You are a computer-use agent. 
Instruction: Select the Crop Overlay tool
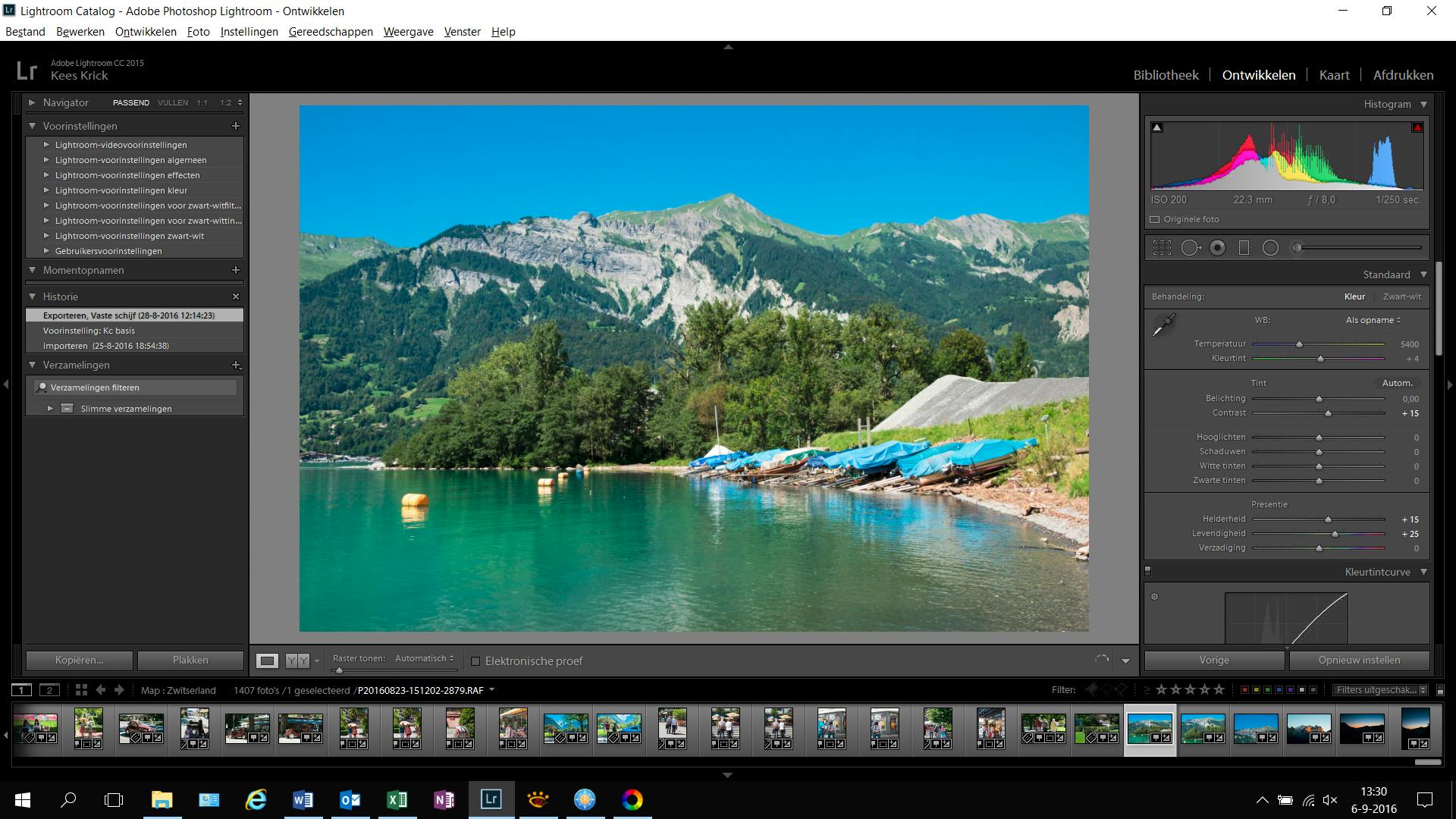tap(1162, 248)
